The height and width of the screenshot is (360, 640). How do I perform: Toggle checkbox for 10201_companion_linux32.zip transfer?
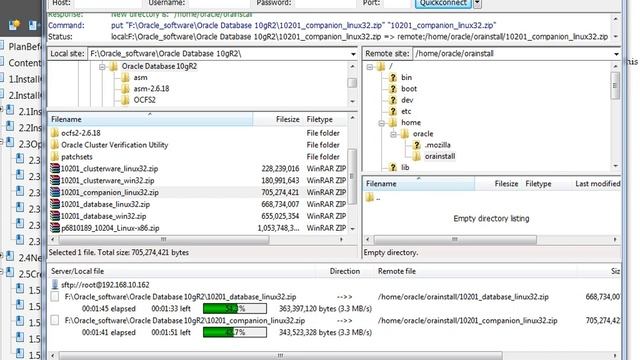click(x=55, y=321)
